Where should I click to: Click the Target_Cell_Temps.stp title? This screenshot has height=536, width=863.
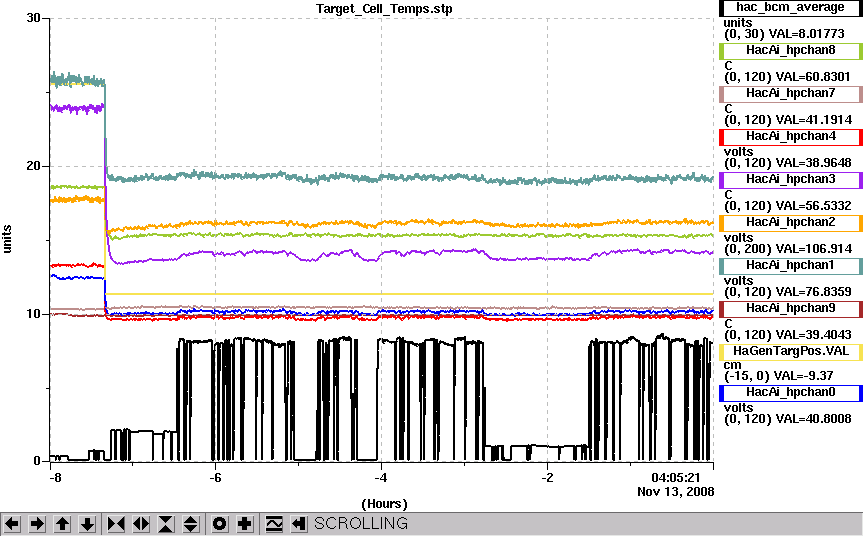[384, 9]
